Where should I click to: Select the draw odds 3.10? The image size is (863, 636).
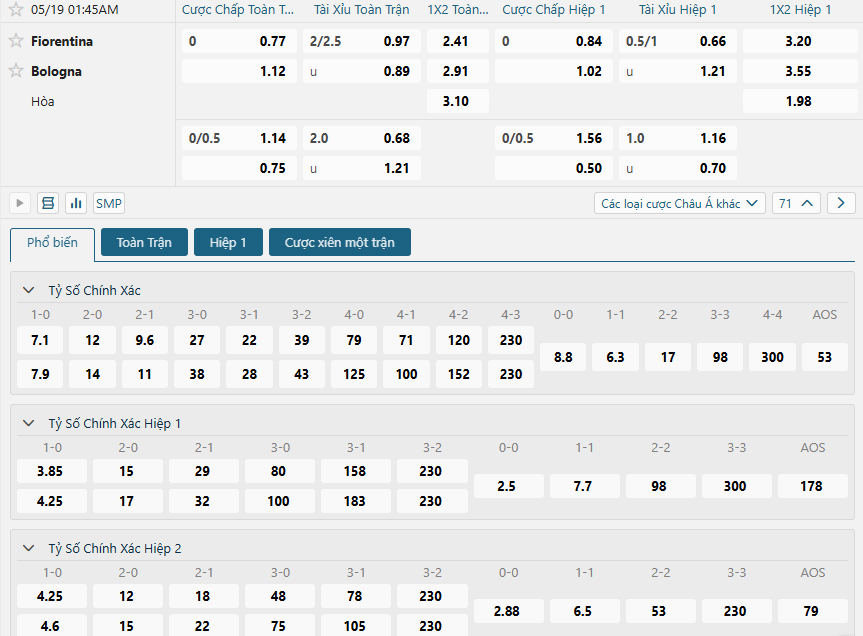point(457,101)
